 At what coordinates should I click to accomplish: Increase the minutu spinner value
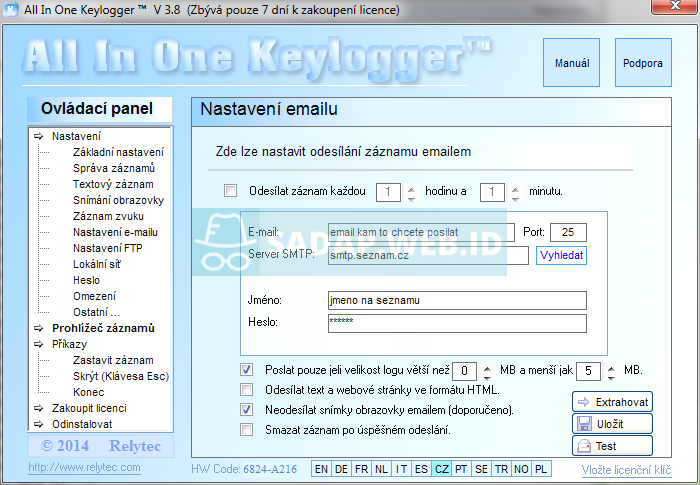515,188
